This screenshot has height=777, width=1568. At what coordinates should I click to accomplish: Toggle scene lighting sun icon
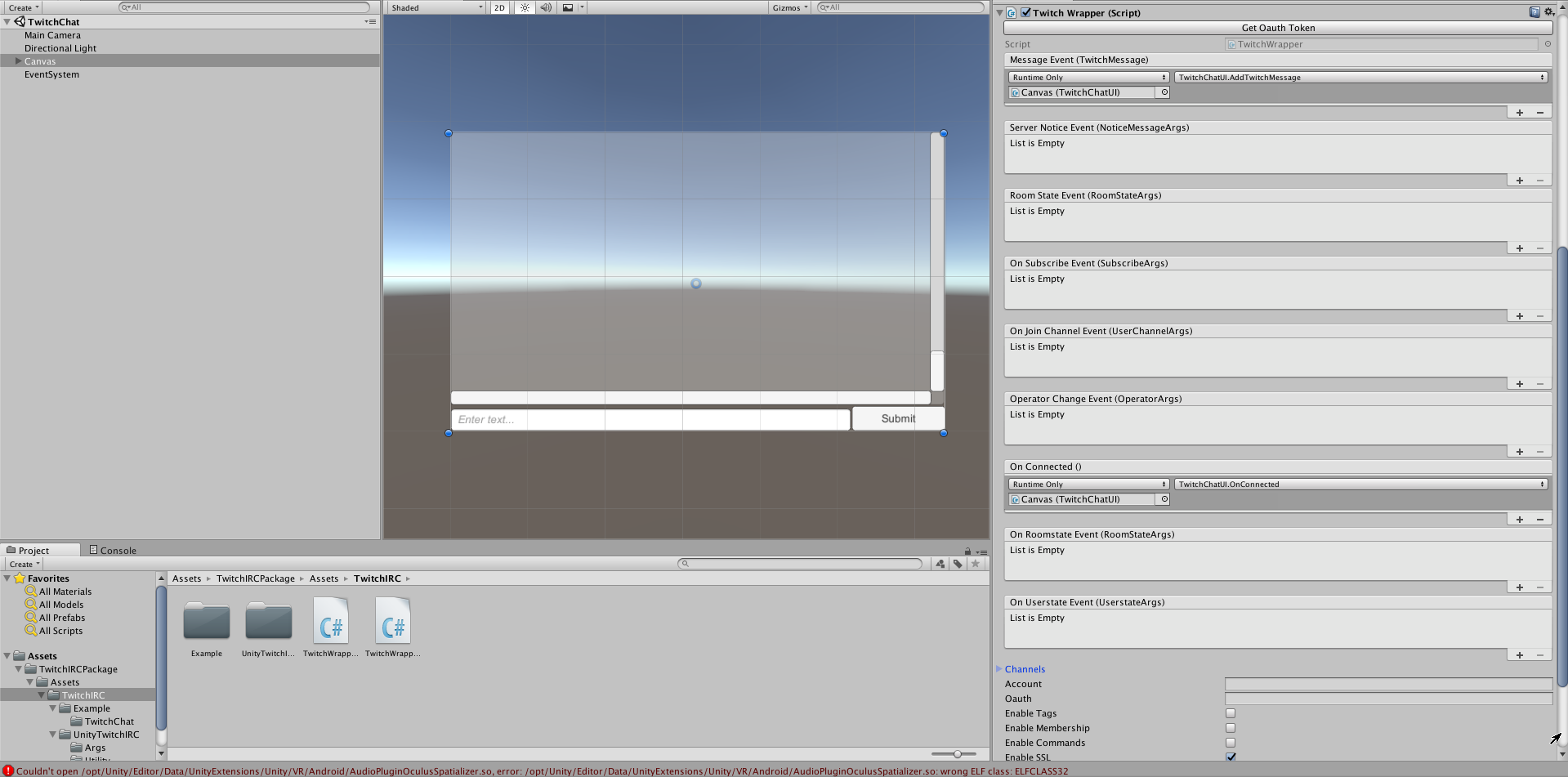(x=525, y=7)
